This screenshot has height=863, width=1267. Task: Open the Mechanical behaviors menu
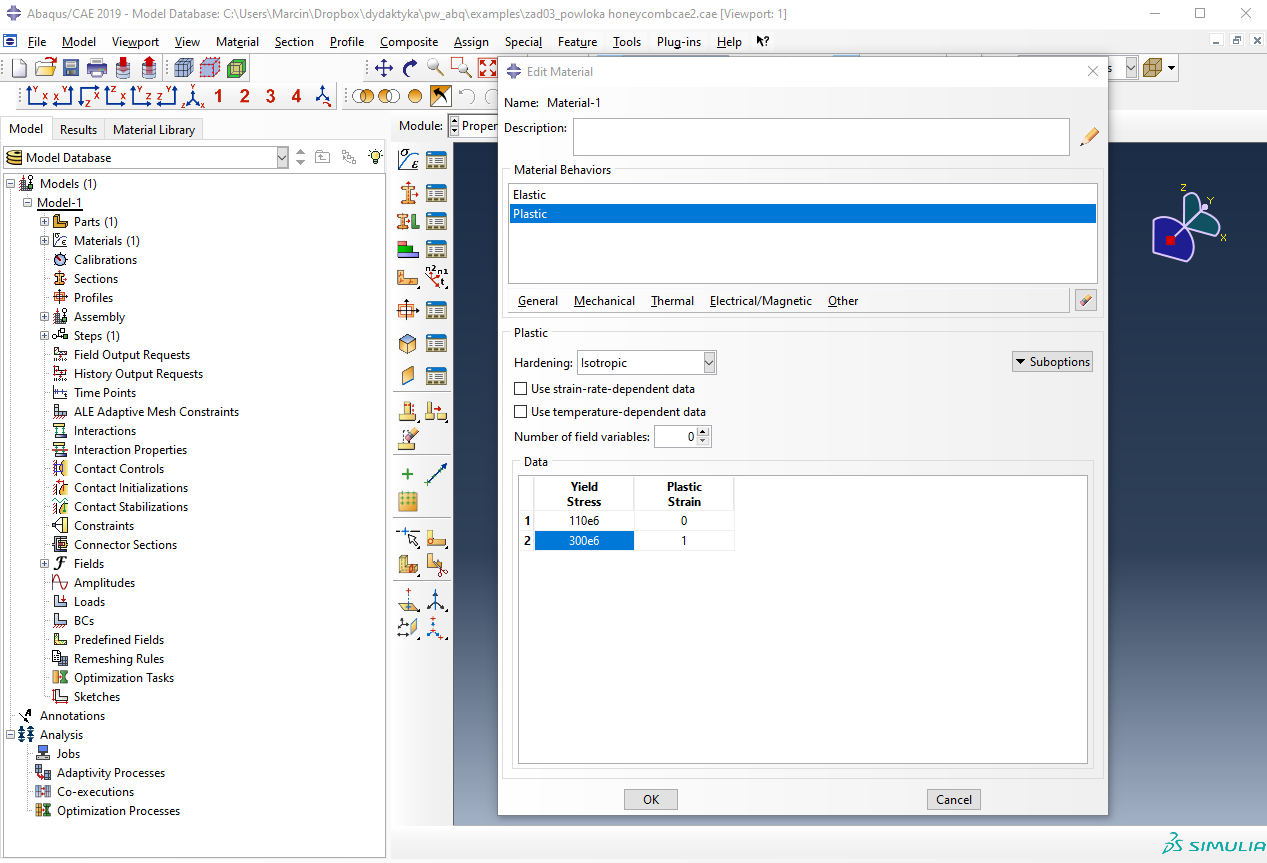[604, 301]
